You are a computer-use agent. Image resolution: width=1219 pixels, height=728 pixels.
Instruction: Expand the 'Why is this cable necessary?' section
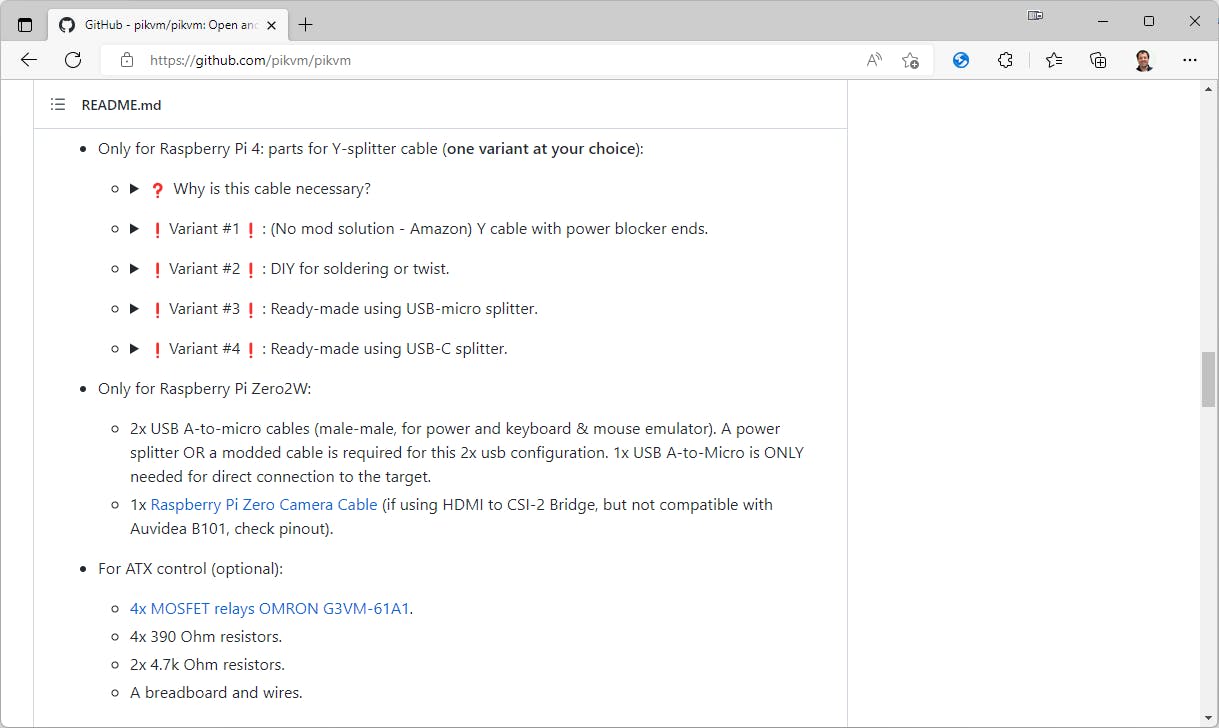(135, 189)
